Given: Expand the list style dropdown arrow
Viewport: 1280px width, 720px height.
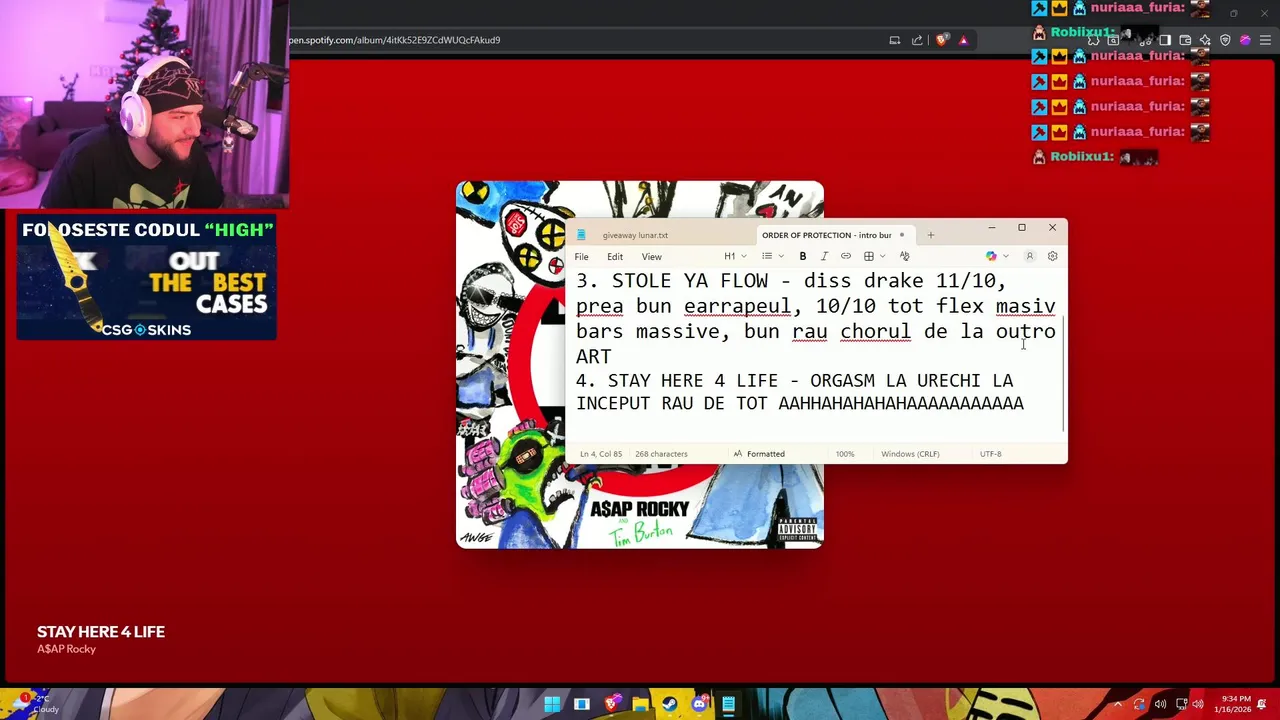Looking at the screenshot, I should click(781, 256).
